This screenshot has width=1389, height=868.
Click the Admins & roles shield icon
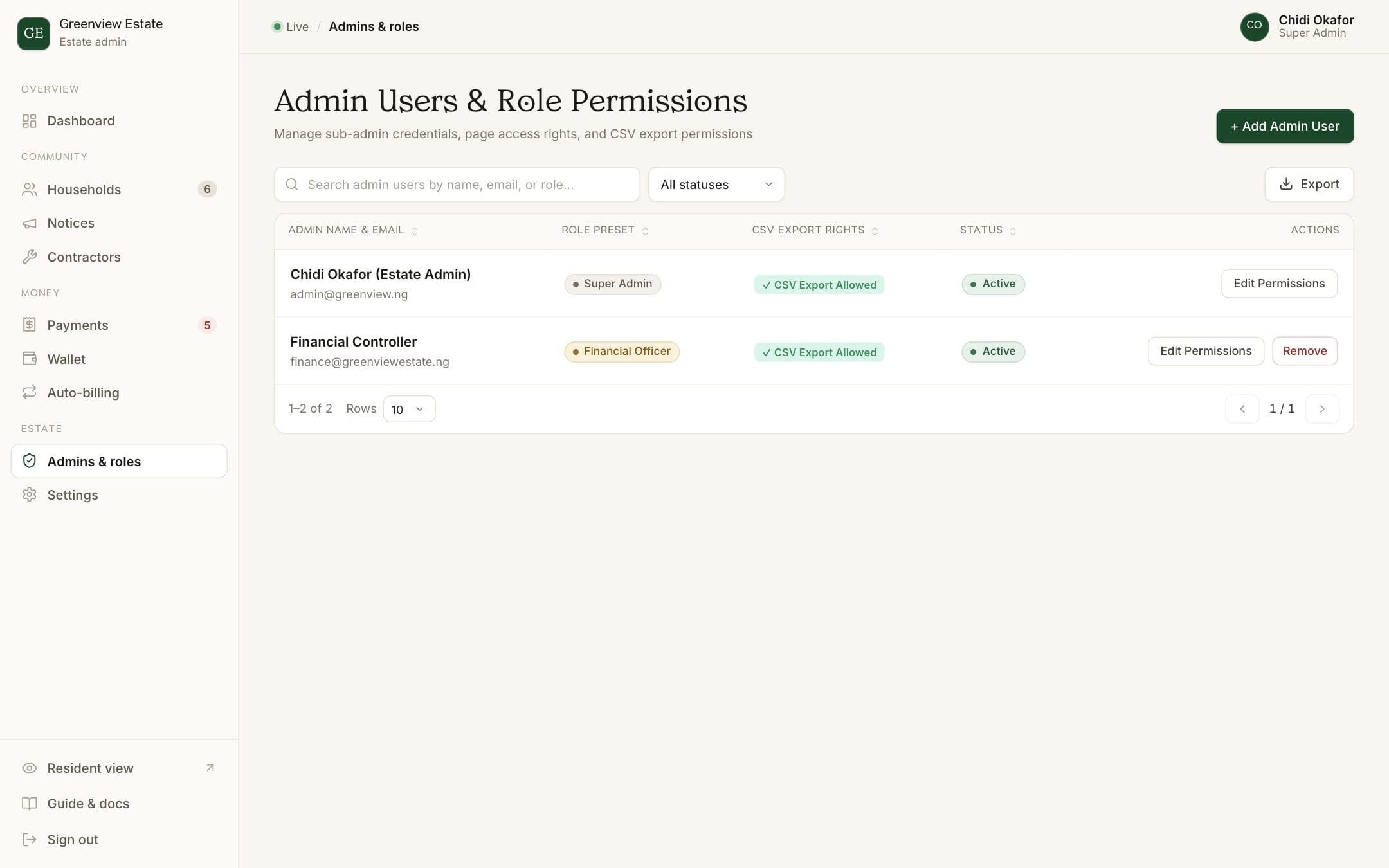tap(30, 461)
